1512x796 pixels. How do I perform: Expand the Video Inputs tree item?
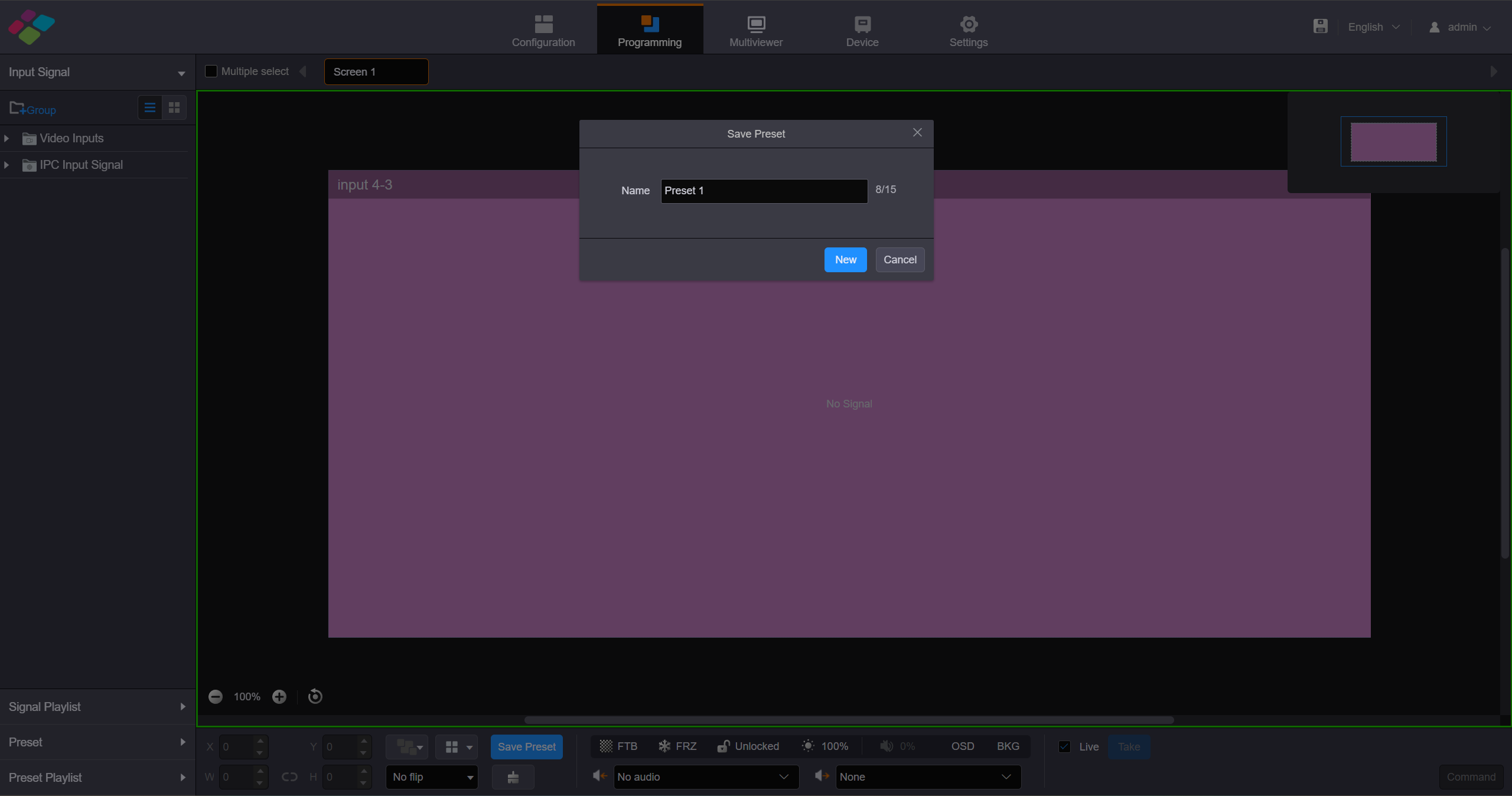[6, 138]
